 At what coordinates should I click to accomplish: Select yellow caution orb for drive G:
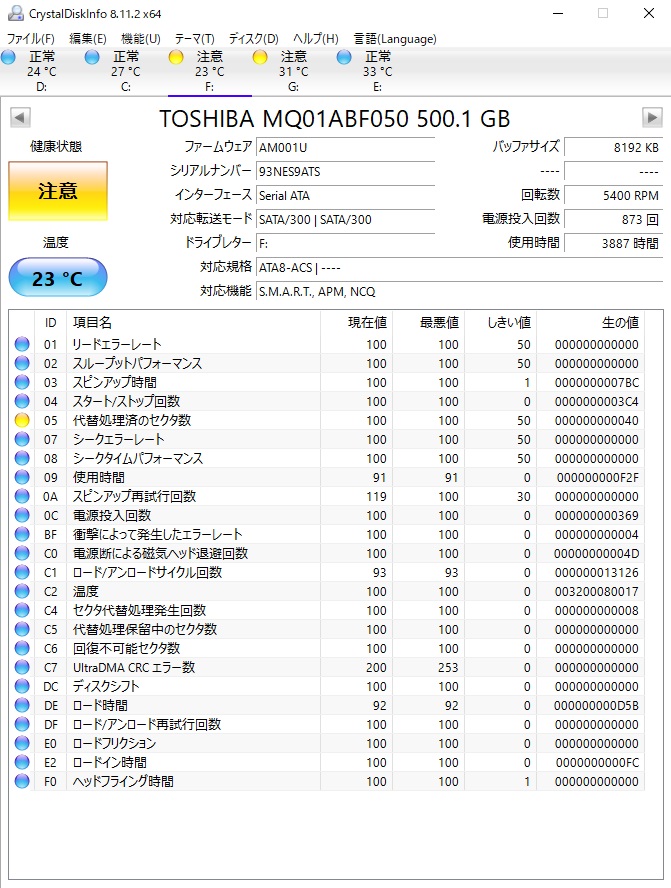pyautogui.click(x=260, y=58)
